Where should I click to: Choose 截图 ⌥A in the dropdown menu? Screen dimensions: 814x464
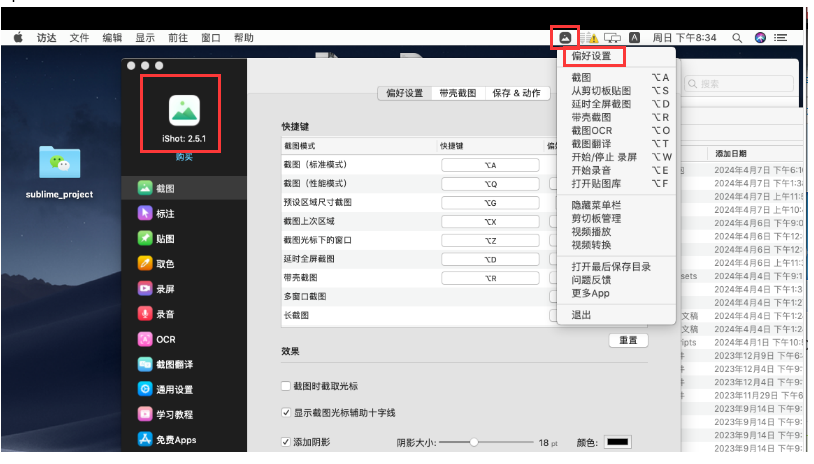click(x=616, y=77)
